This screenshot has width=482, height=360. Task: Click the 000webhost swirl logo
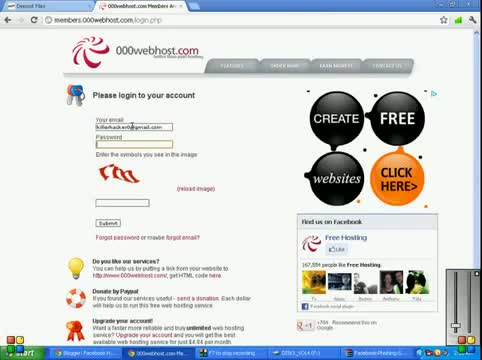(x=91, y=52)
